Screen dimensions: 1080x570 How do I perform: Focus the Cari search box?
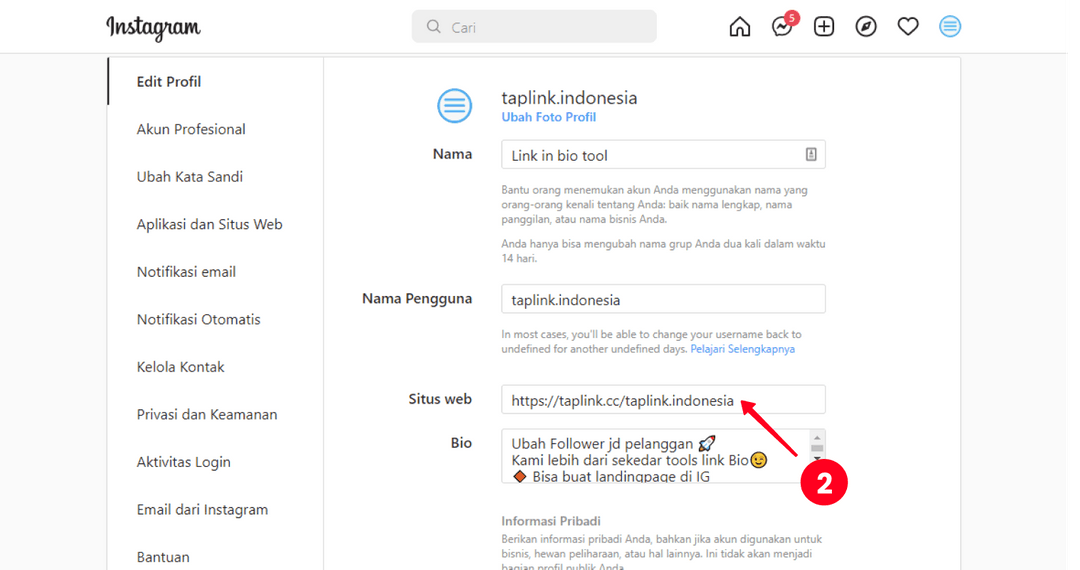pos(534,27)
